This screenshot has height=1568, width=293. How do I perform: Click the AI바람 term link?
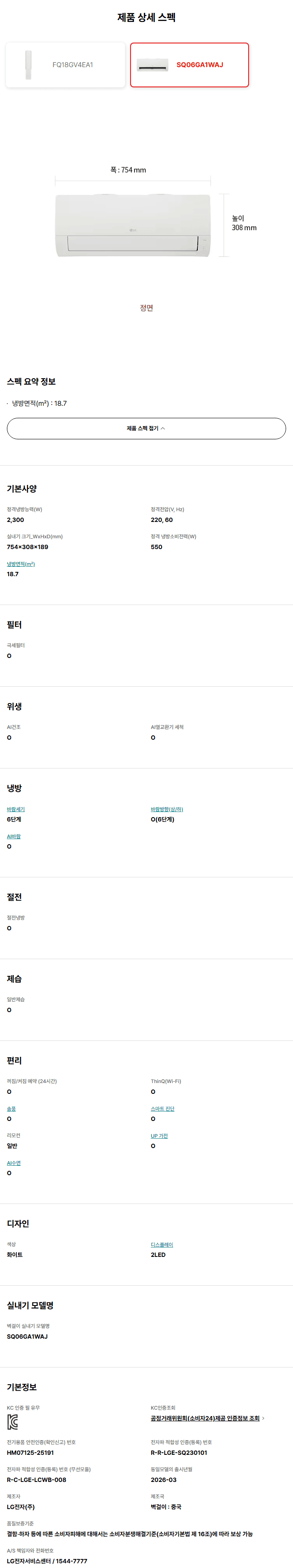coord(14,836)
